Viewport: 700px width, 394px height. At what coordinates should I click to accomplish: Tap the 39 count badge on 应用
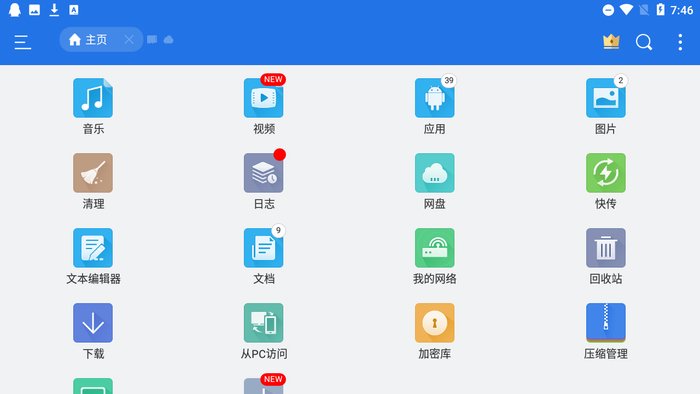pos(449,80)
